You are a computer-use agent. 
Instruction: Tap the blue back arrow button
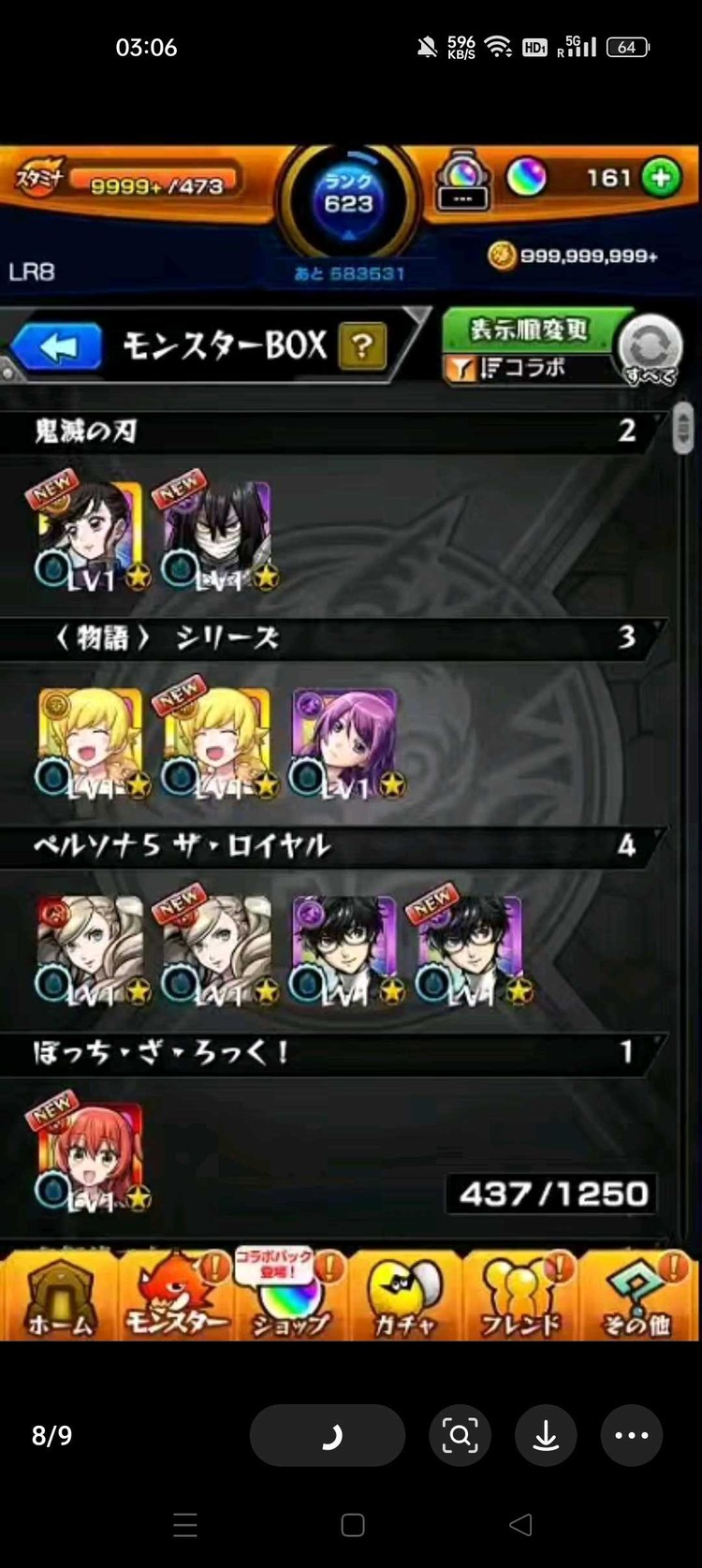[57, 348]
